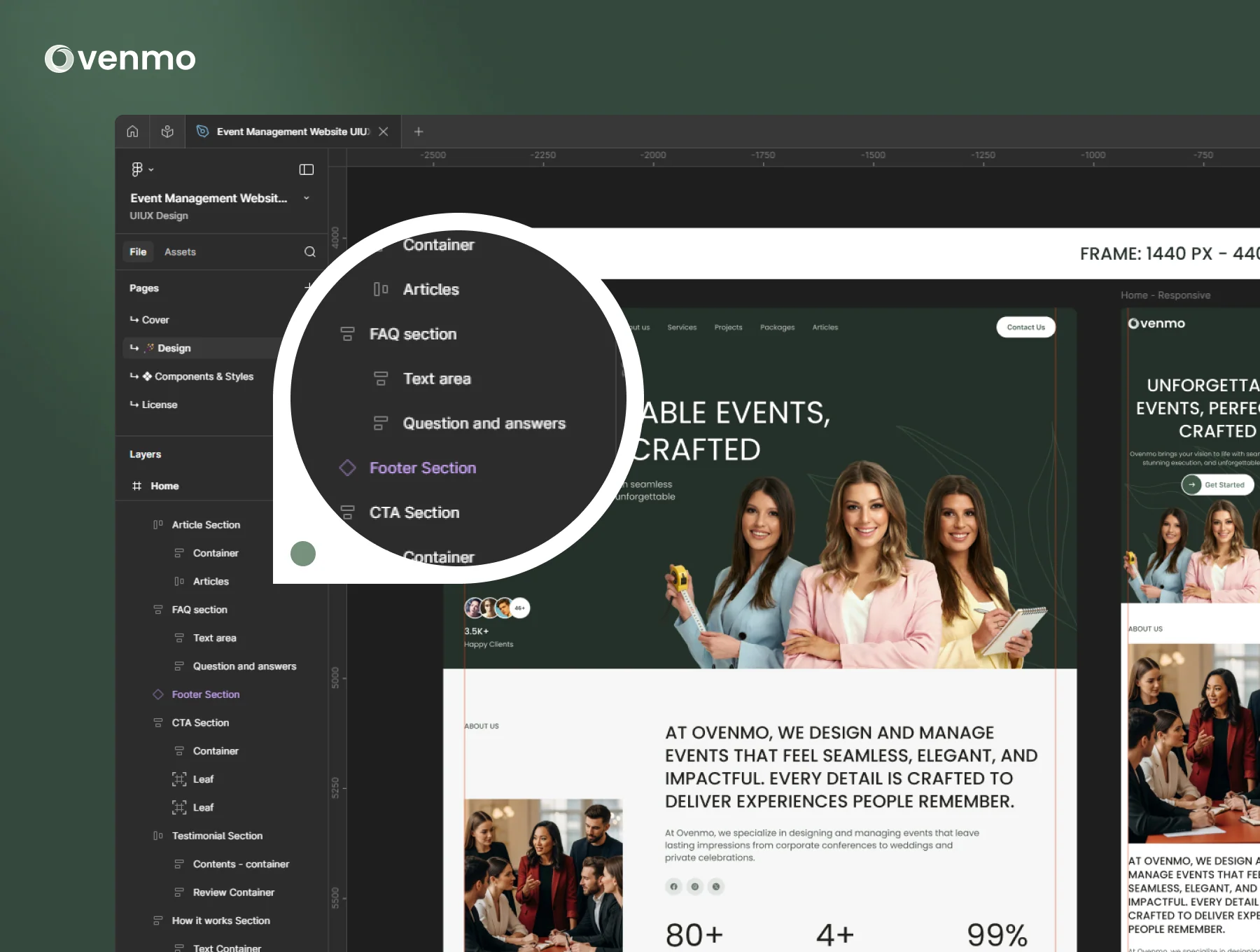Select the Testimonial Section layer
The image size is (1260, 952).
(x=217, y=836)
